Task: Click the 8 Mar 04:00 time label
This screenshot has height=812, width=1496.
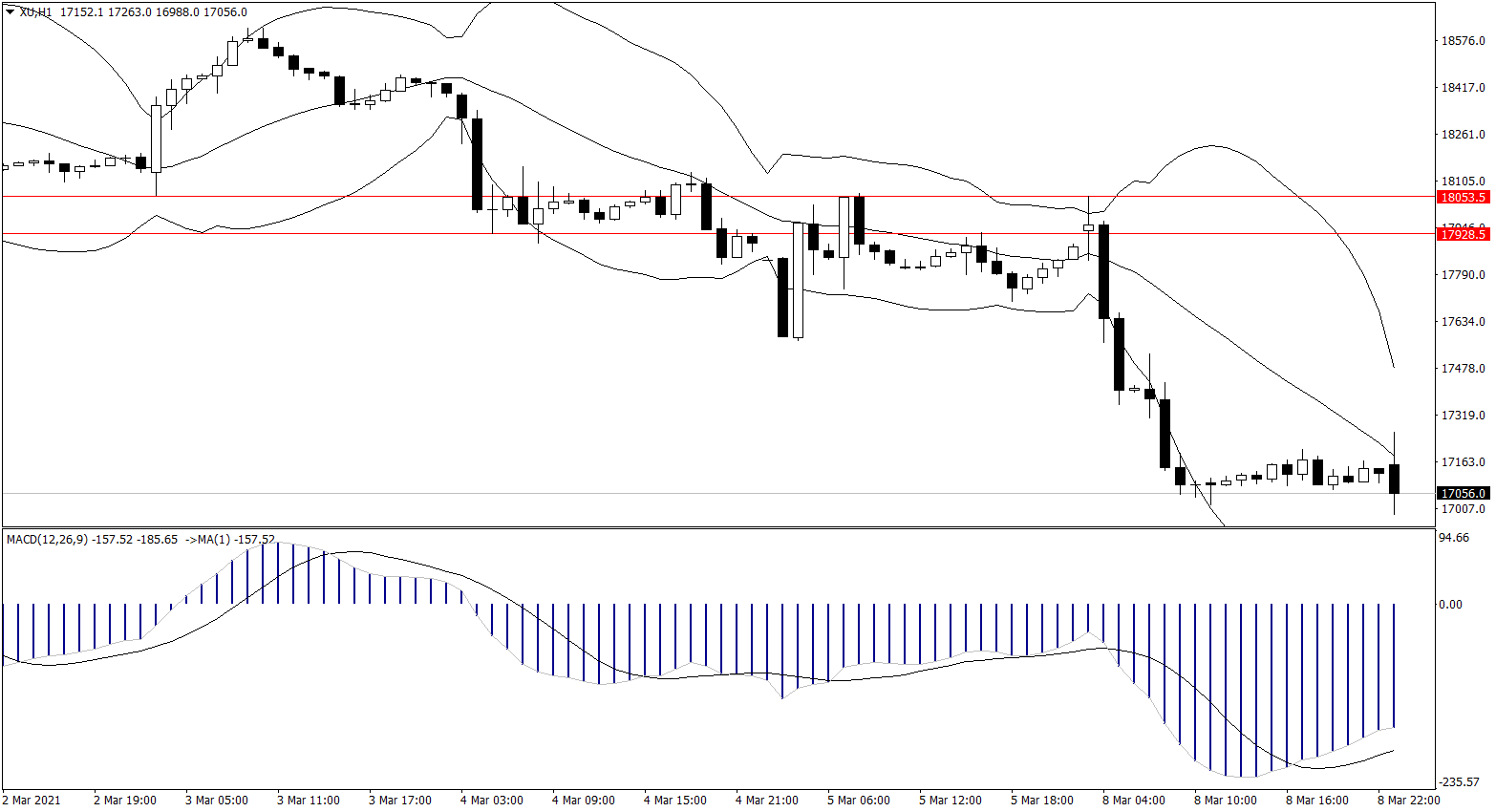Action: click(x=1134, y=801)
